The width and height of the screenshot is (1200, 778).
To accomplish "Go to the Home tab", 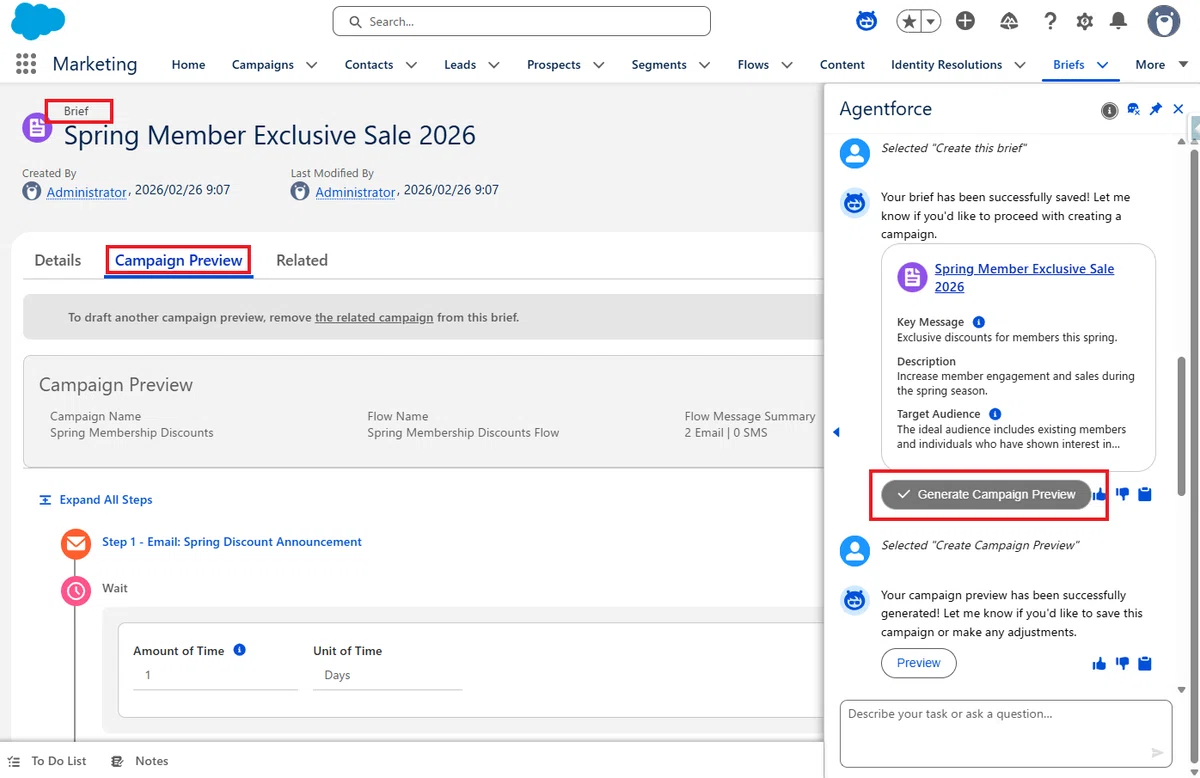I will (188, 64).
